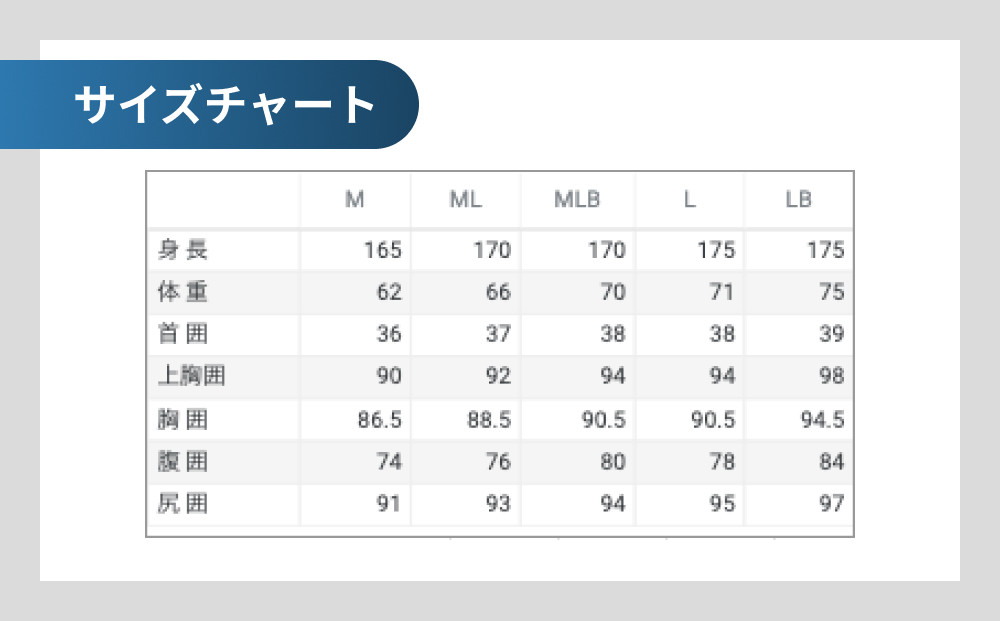Click the 体重 row label
The image size is (1000, 621).
coord(183,291)
